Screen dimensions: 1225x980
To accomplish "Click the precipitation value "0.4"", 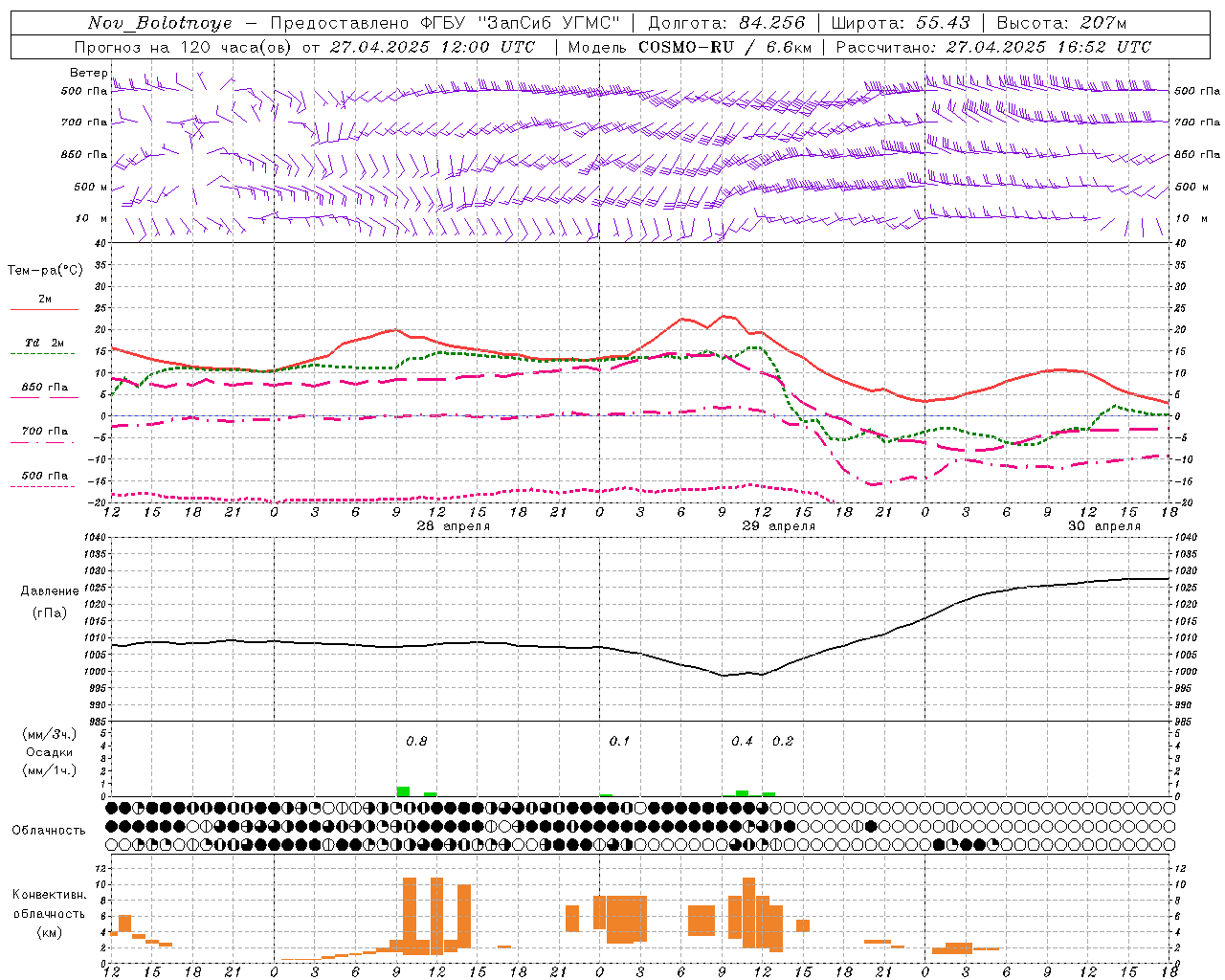I will point(742,741).
